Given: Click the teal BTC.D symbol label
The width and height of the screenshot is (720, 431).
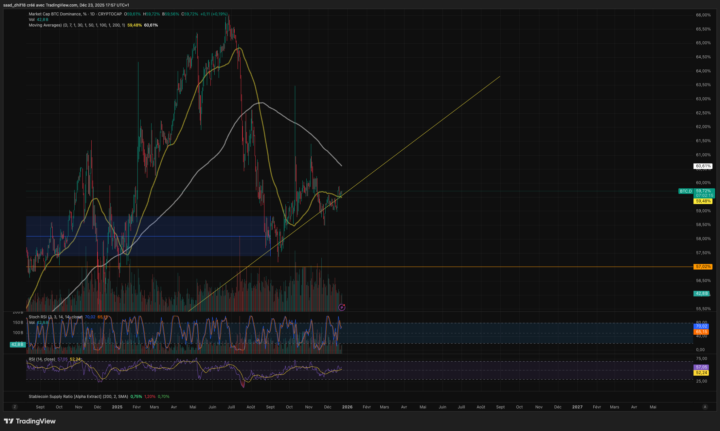Looking at the screenshot, I should (686, 191).
